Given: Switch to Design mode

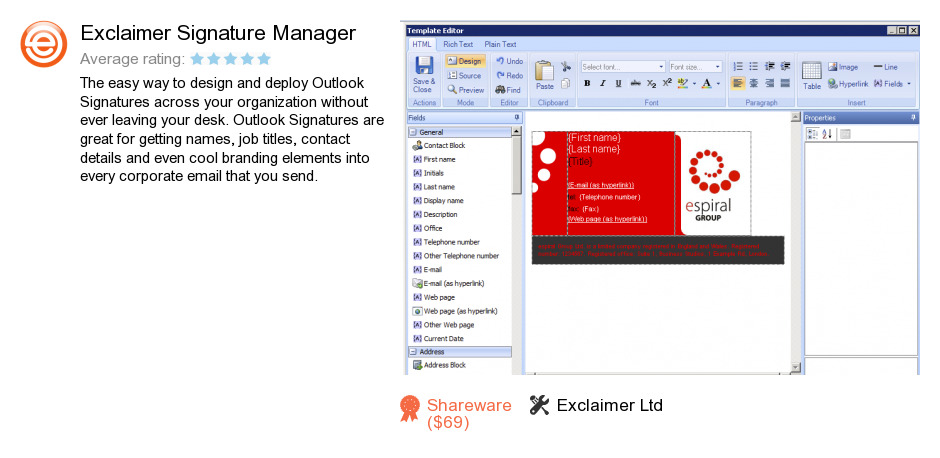Looking at the screenshot, I should (465, 61).
